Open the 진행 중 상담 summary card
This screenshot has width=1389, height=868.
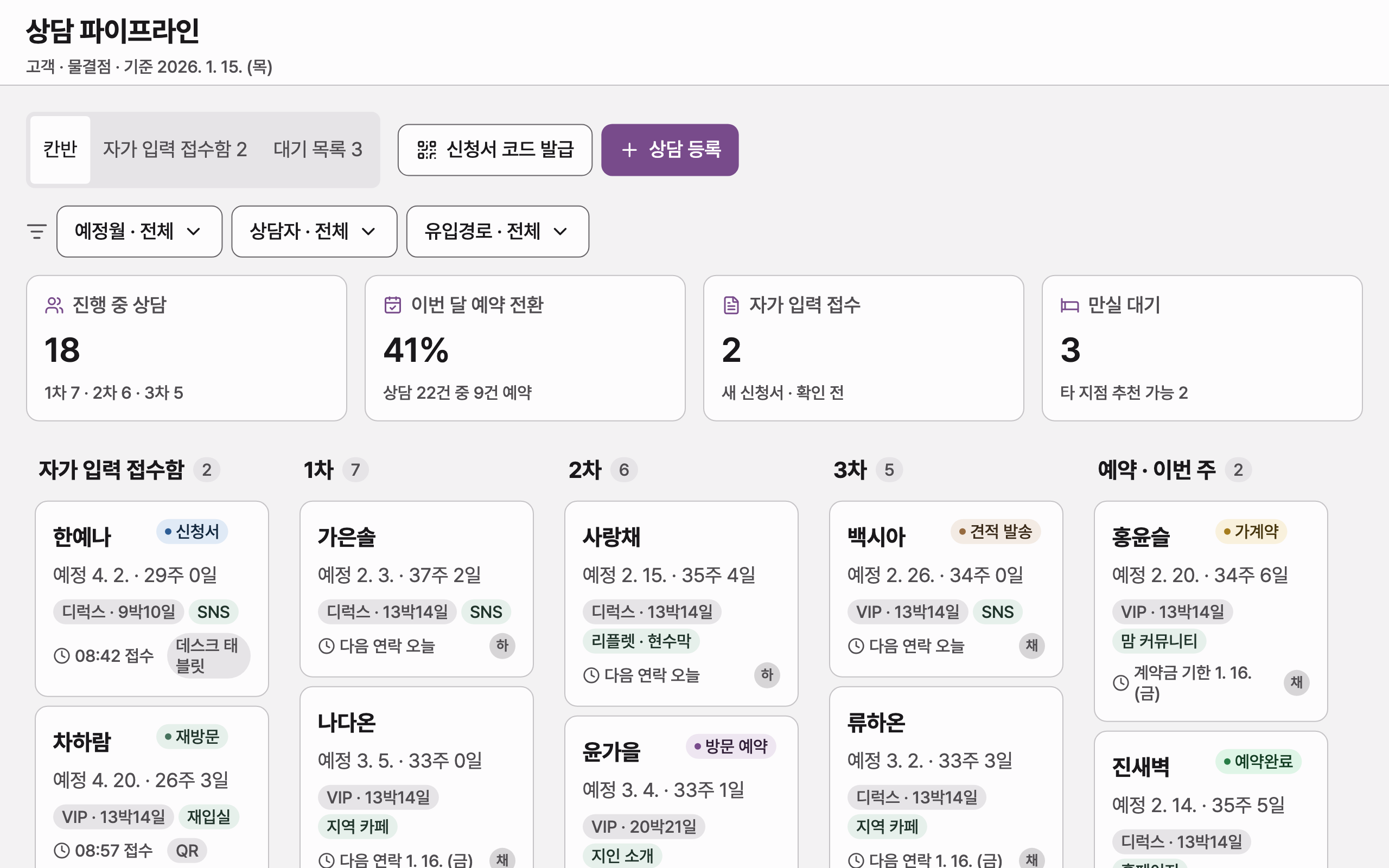187,348
